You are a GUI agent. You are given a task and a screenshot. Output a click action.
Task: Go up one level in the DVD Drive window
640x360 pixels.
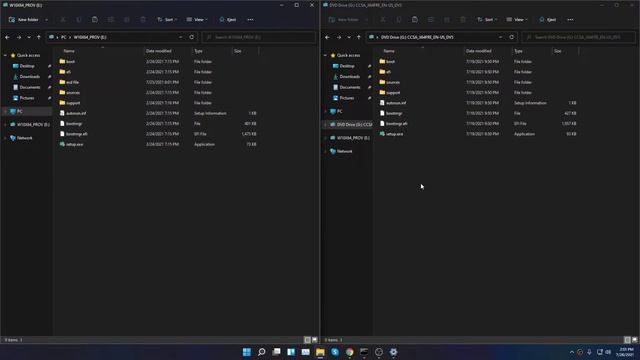(359, 37)
